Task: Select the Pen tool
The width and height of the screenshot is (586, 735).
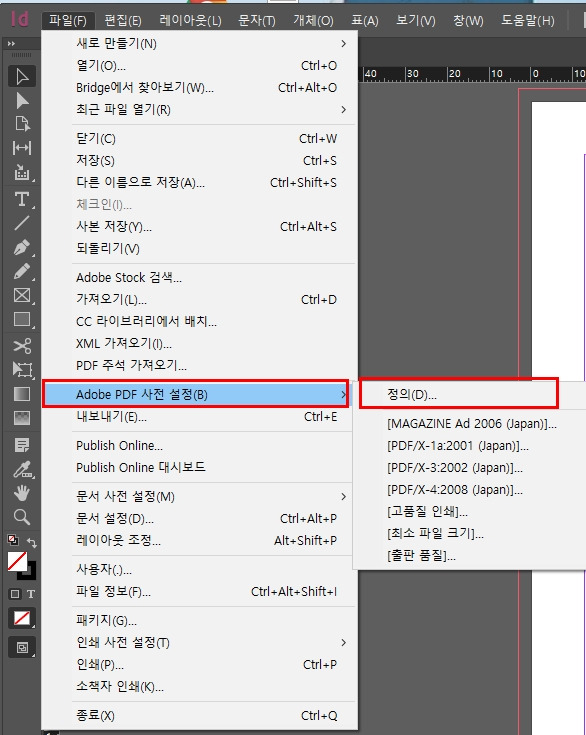Action: point(22,248)
